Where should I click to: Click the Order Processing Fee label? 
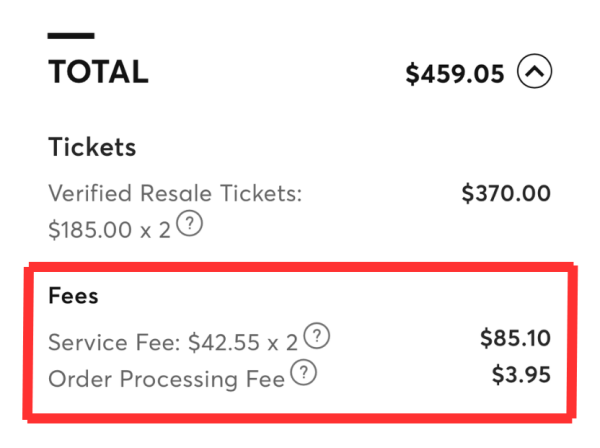point(166,379)
